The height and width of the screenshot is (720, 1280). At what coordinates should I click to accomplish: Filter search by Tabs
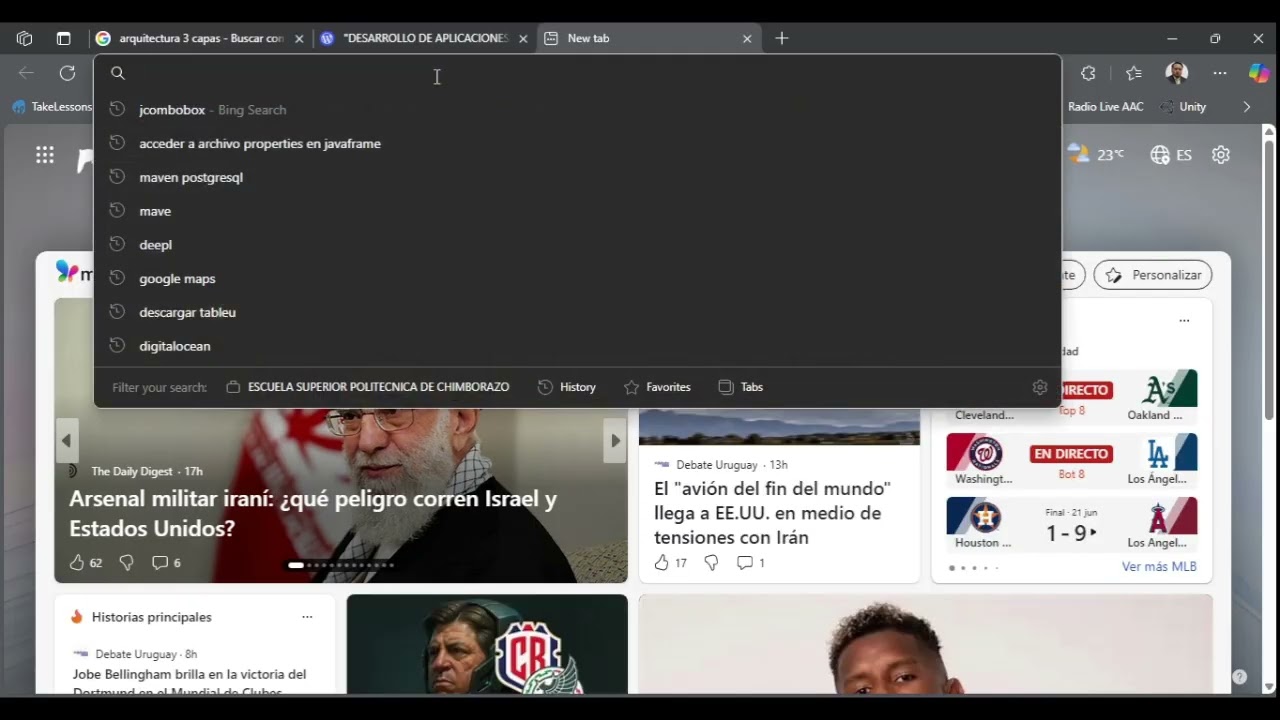click(x=741, y=387)
